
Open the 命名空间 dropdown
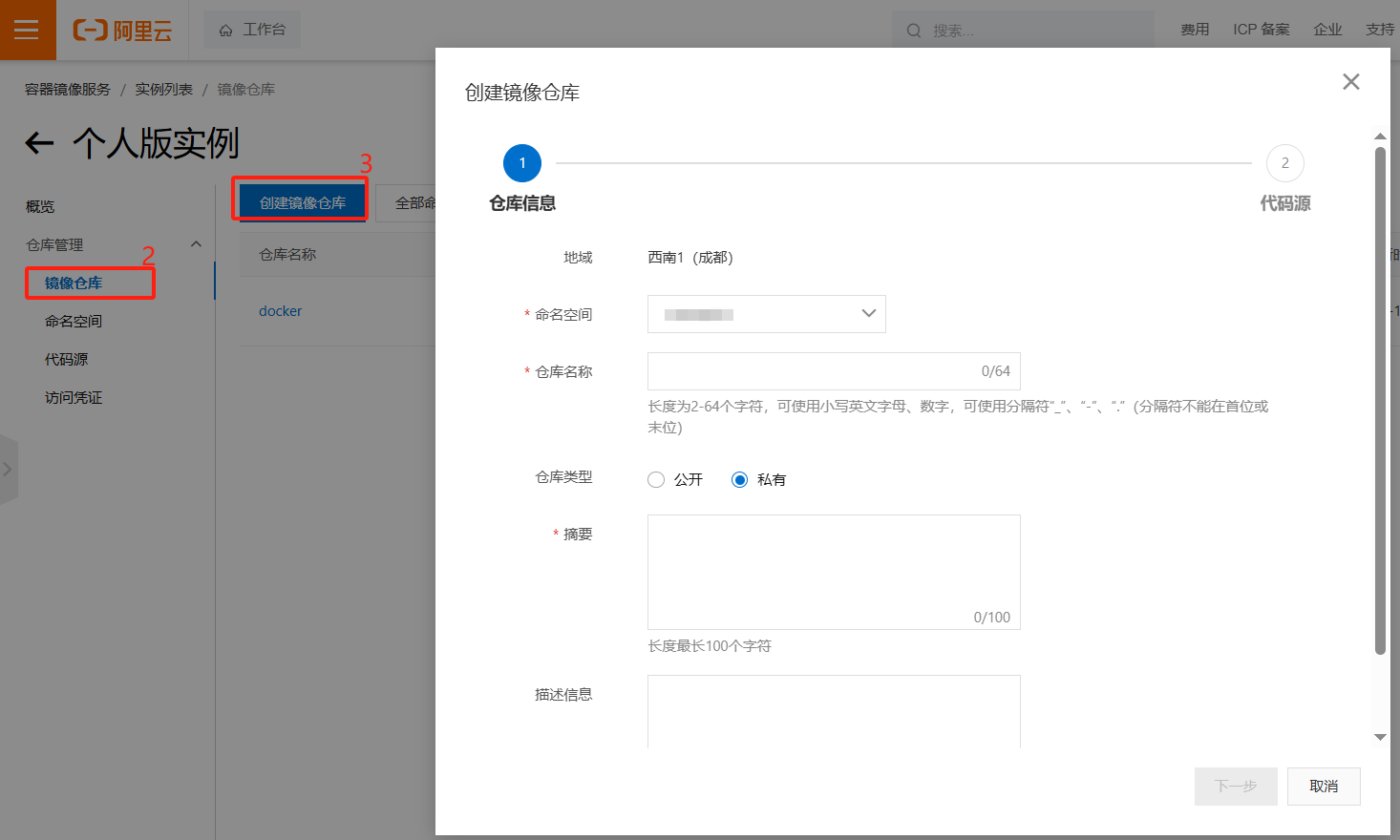pyautogui.click(x=766, y=314)
